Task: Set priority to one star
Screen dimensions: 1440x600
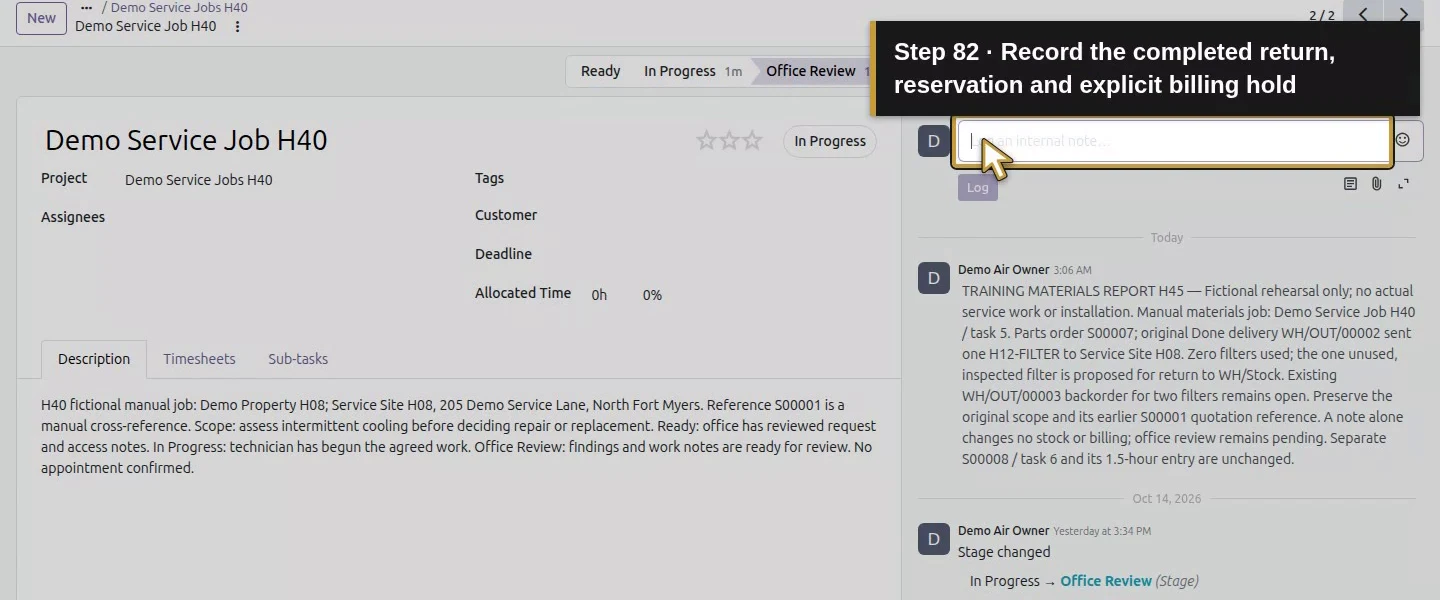Action: [x=706, y=141]
